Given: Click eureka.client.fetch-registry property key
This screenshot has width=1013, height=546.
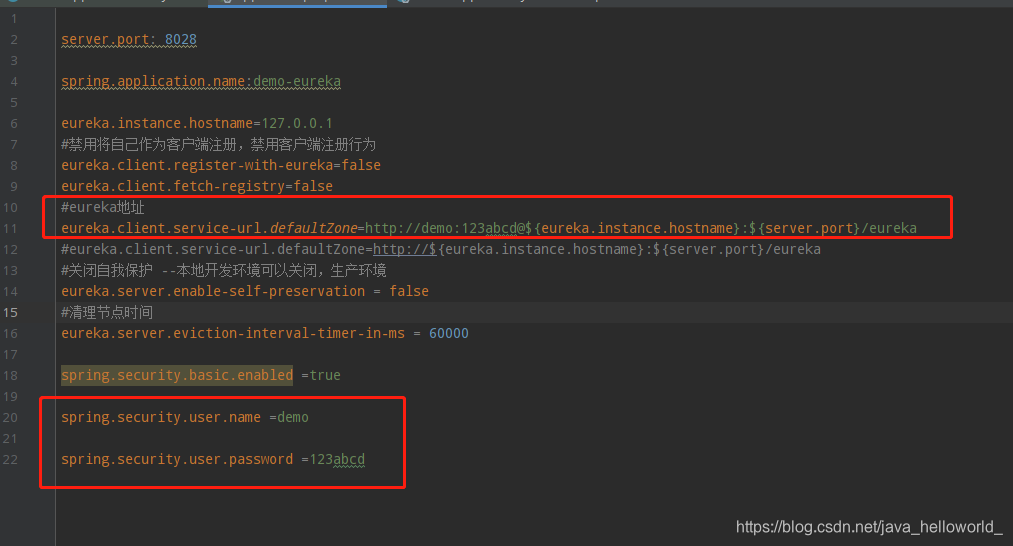Looking at the screenshot, I should (x=173, y=186).
